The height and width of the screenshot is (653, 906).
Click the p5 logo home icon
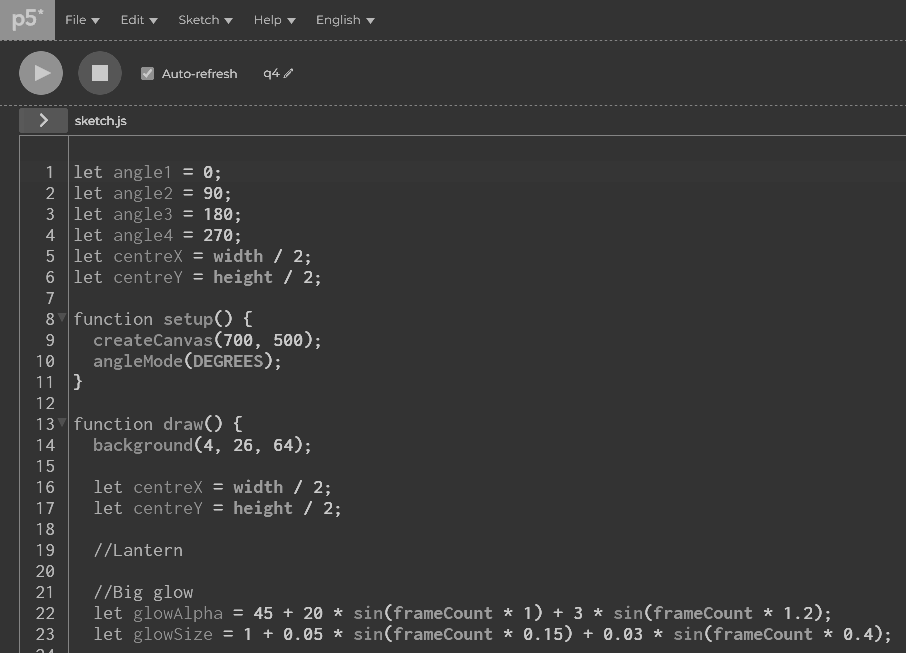[x=27, y=20]
